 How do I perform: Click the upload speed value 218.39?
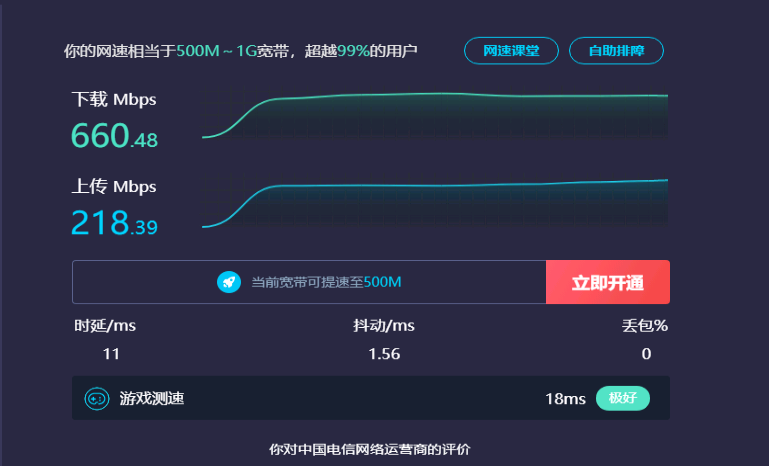[x=114, y=223]
